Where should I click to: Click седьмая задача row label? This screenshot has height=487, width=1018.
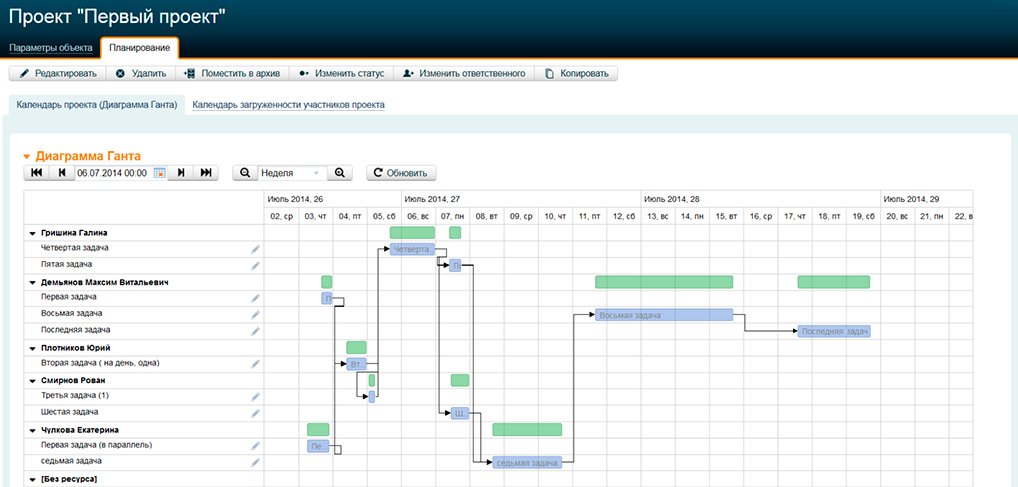point(71,461)
